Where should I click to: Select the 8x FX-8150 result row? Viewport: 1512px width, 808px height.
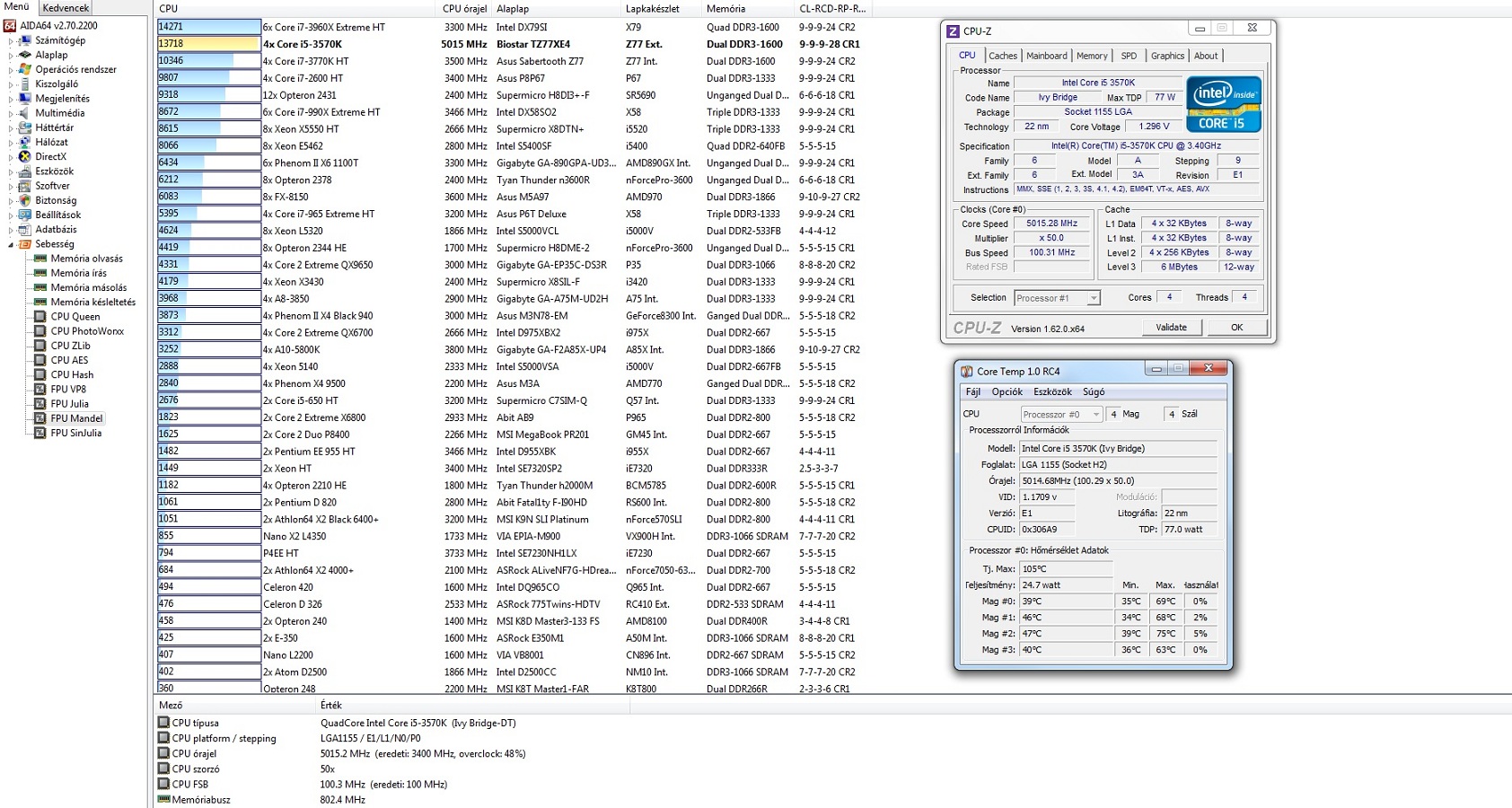[513, 197]
